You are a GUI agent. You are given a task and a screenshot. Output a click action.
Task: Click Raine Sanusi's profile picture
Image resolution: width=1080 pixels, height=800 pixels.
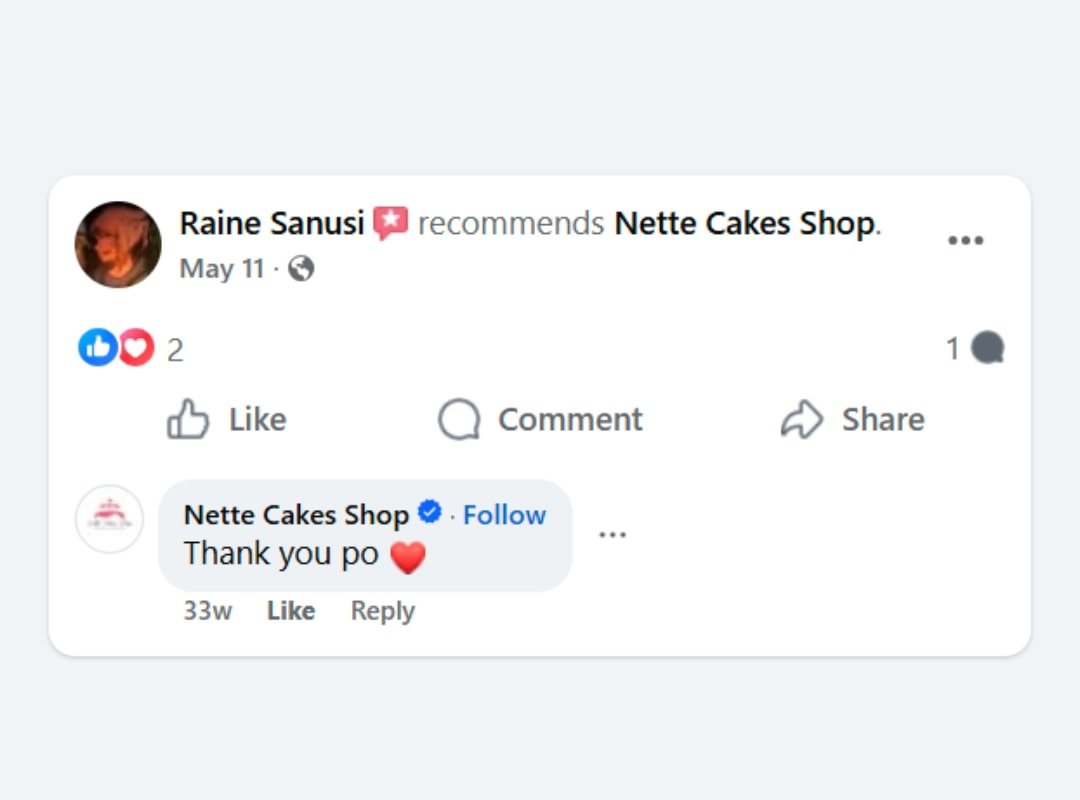[118, 245]
